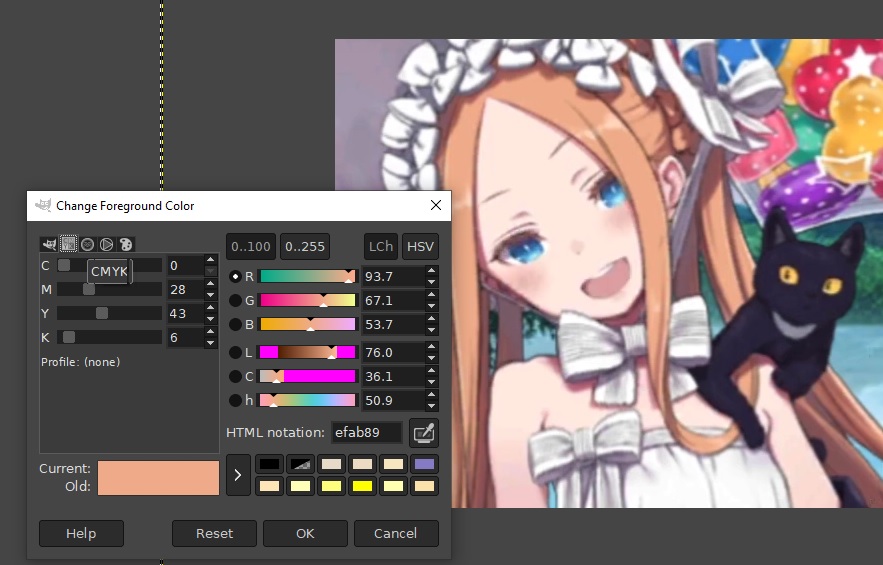
Task: Select the LCh Chroma radio button
Action: (235, 376)
